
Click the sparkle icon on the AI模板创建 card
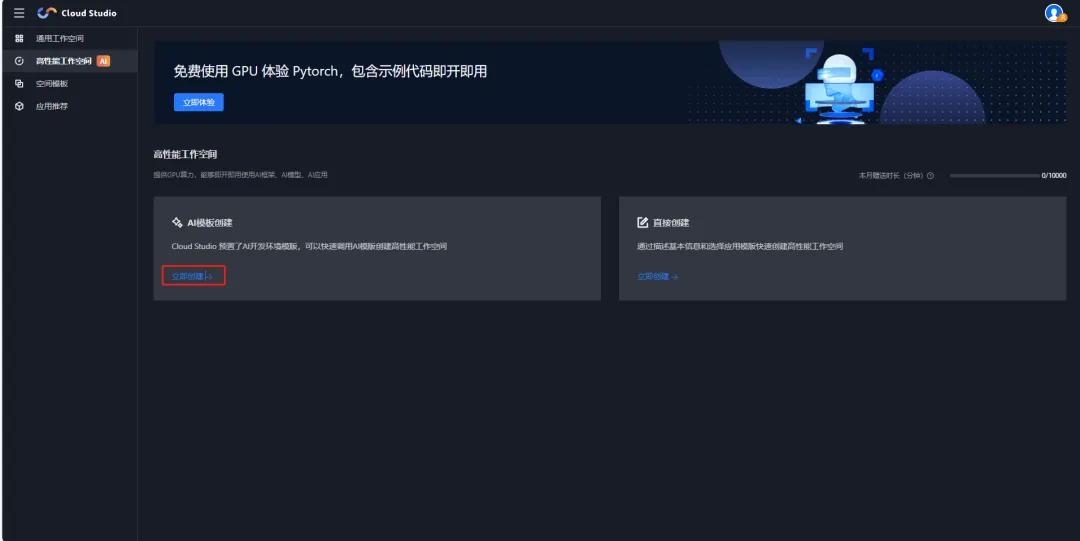(177, 223)
